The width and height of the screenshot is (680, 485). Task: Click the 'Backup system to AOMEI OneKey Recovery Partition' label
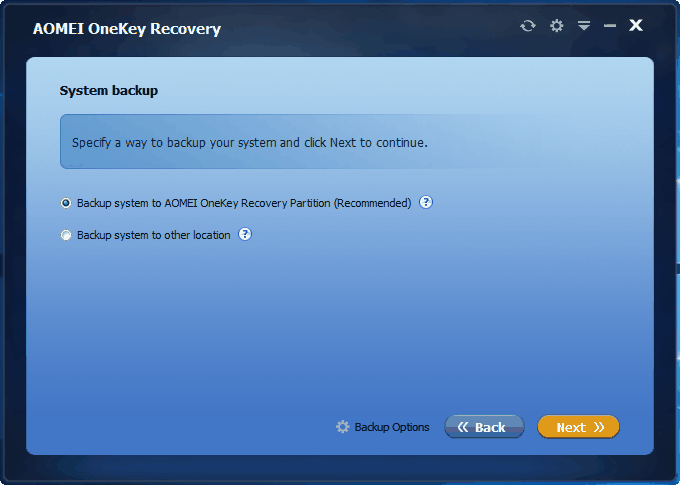click(x=244, y=203)
